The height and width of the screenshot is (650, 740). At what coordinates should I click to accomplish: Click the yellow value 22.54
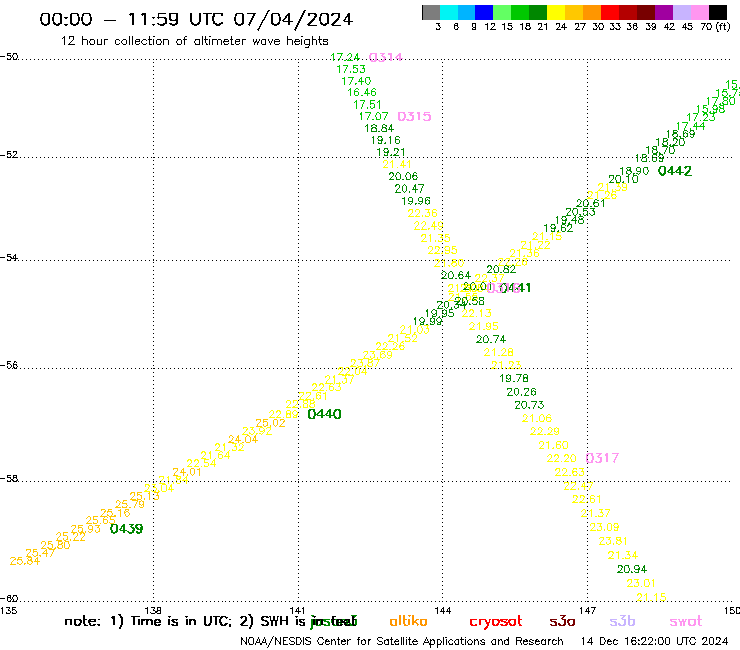pyautogui.click(x=201, y=464)
